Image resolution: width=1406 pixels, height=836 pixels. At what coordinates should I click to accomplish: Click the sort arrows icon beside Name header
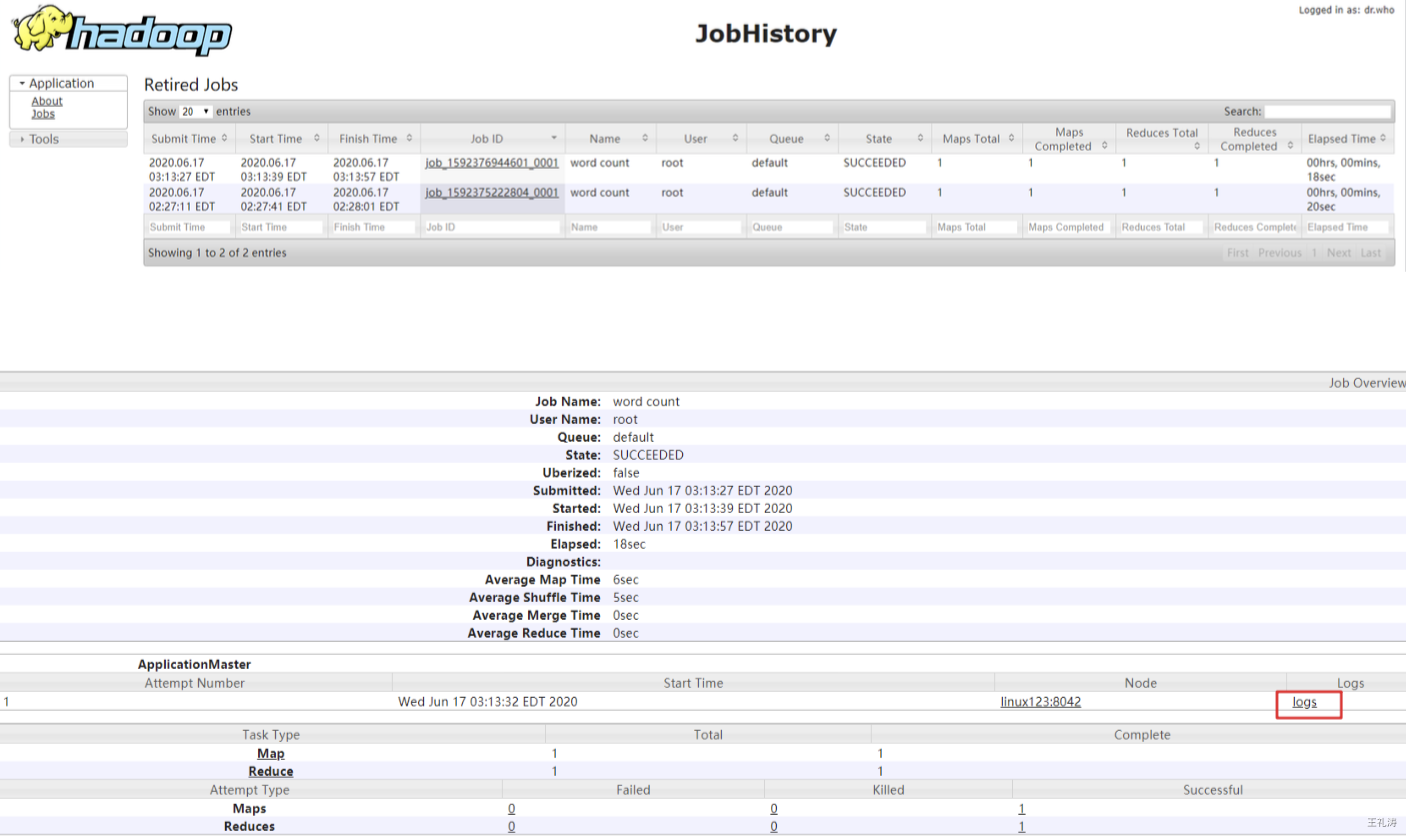tap(645, 139)
